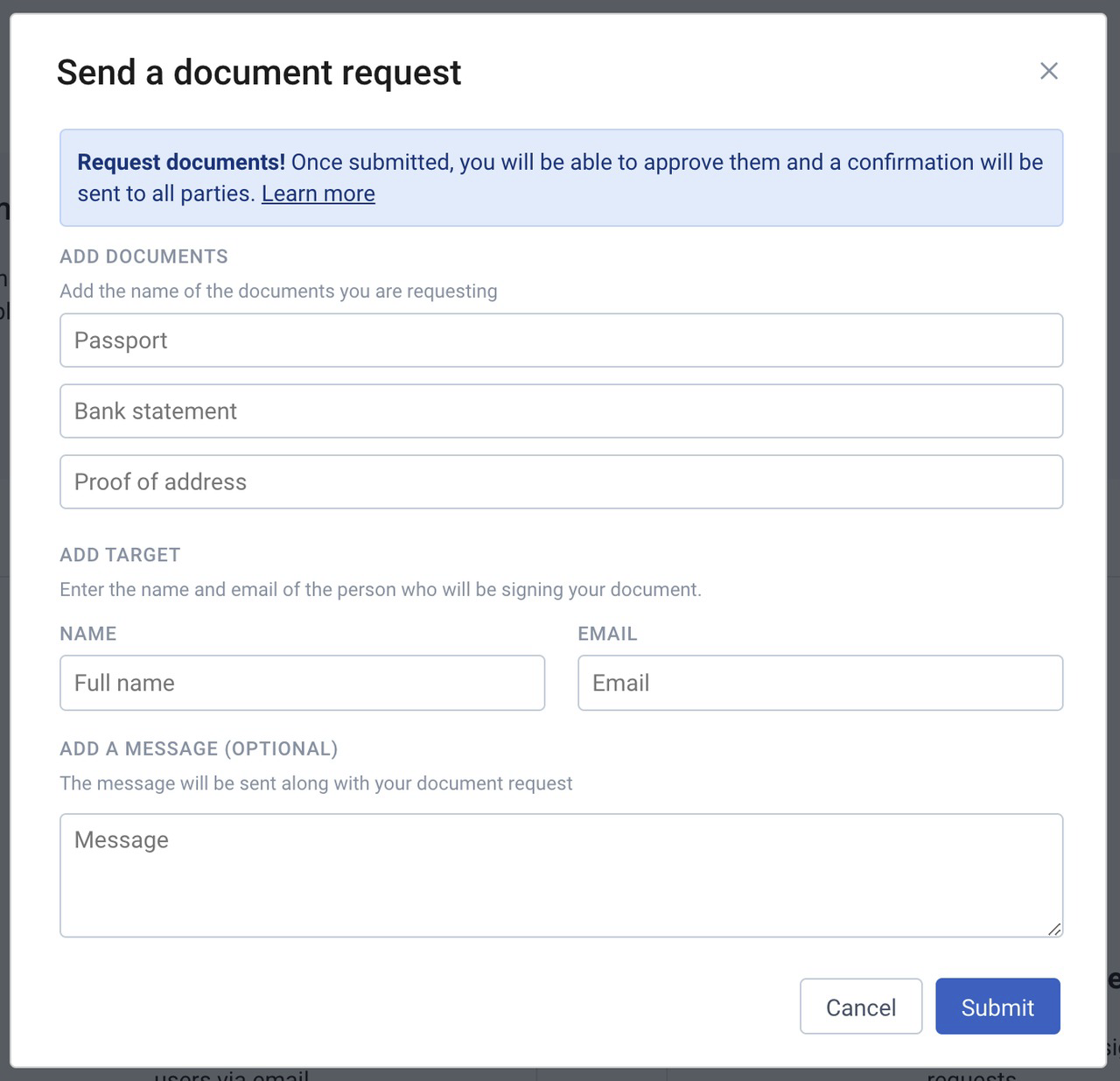1120x1081 pixels.
Task: Grab the Message box resize handle
Action: (1054, 930)
